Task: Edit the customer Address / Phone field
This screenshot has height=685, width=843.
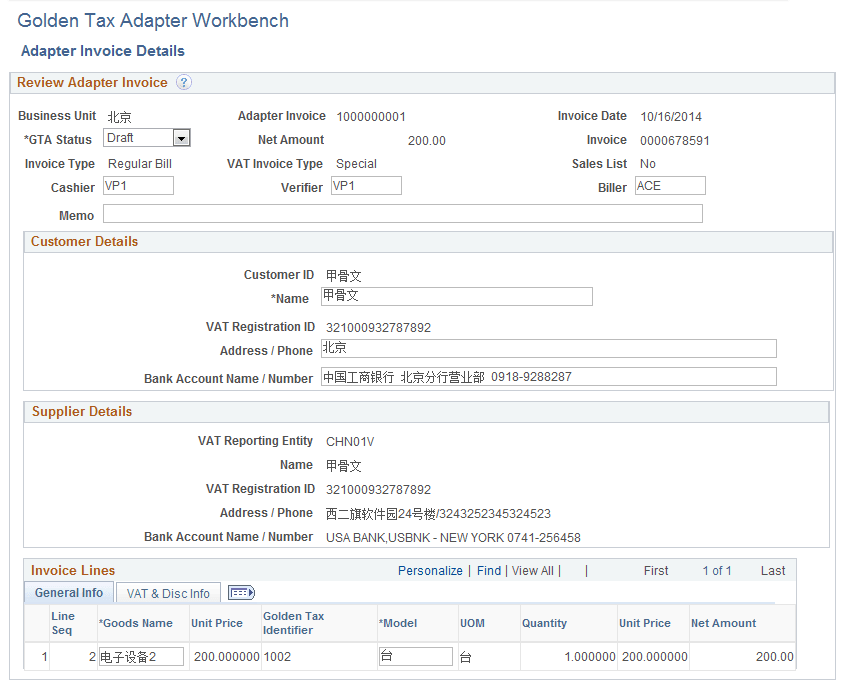Action: click(x=548, y=347)
